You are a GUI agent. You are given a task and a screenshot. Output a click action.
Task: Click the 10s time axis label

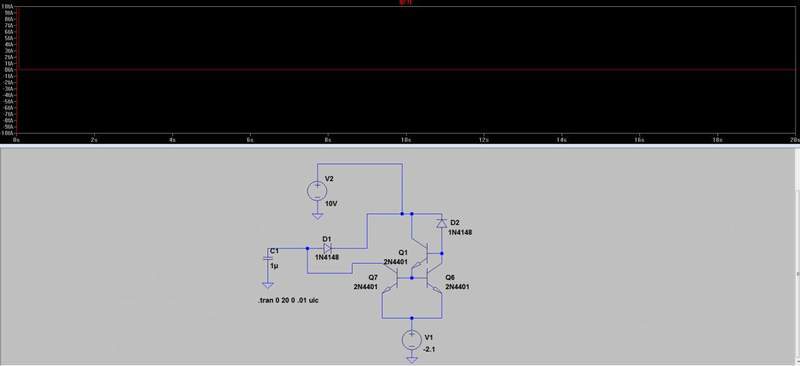[406, 139]
